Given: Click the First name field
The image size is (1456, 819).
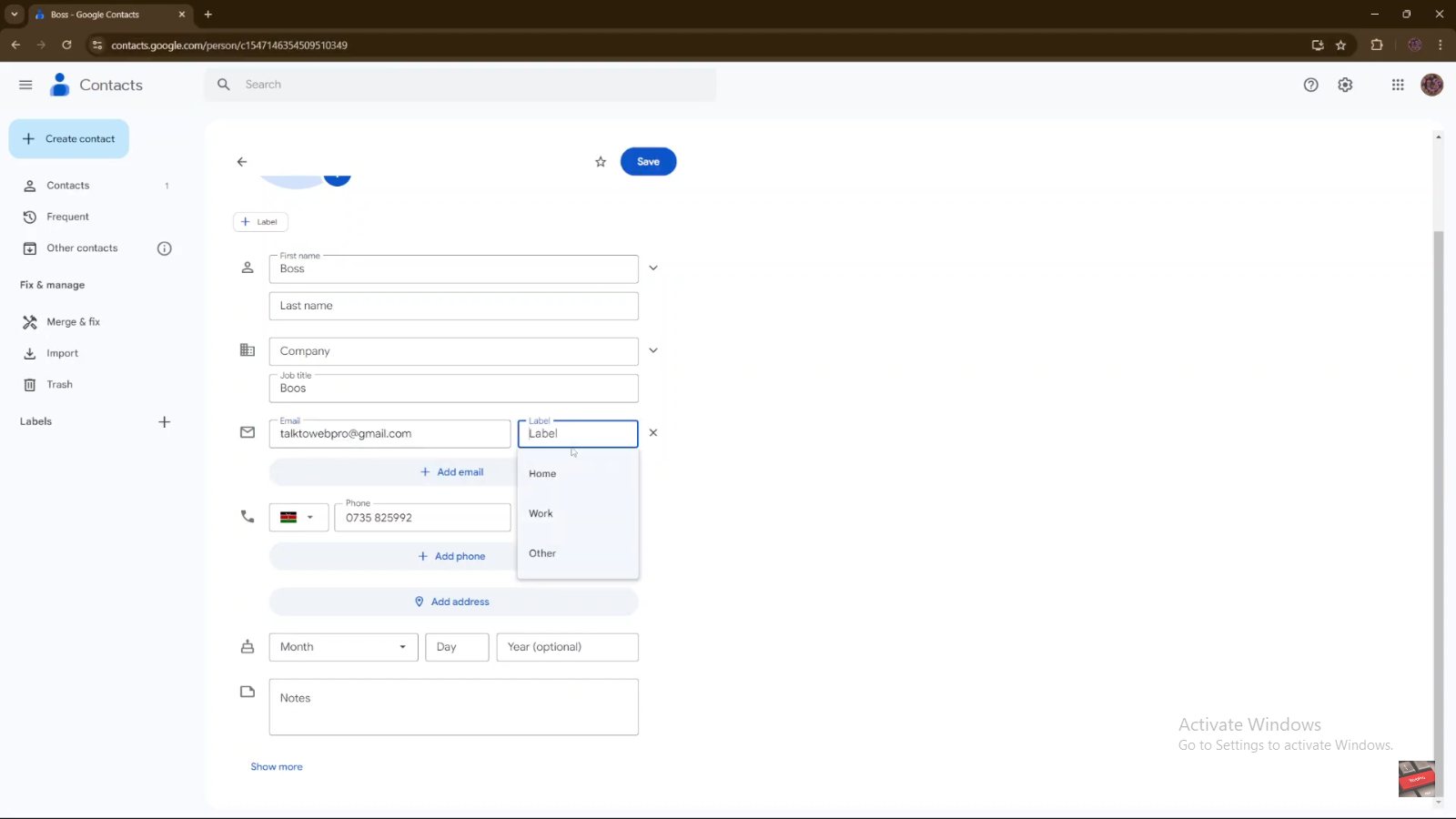Looking at the screenshot, I should [453, 269].
